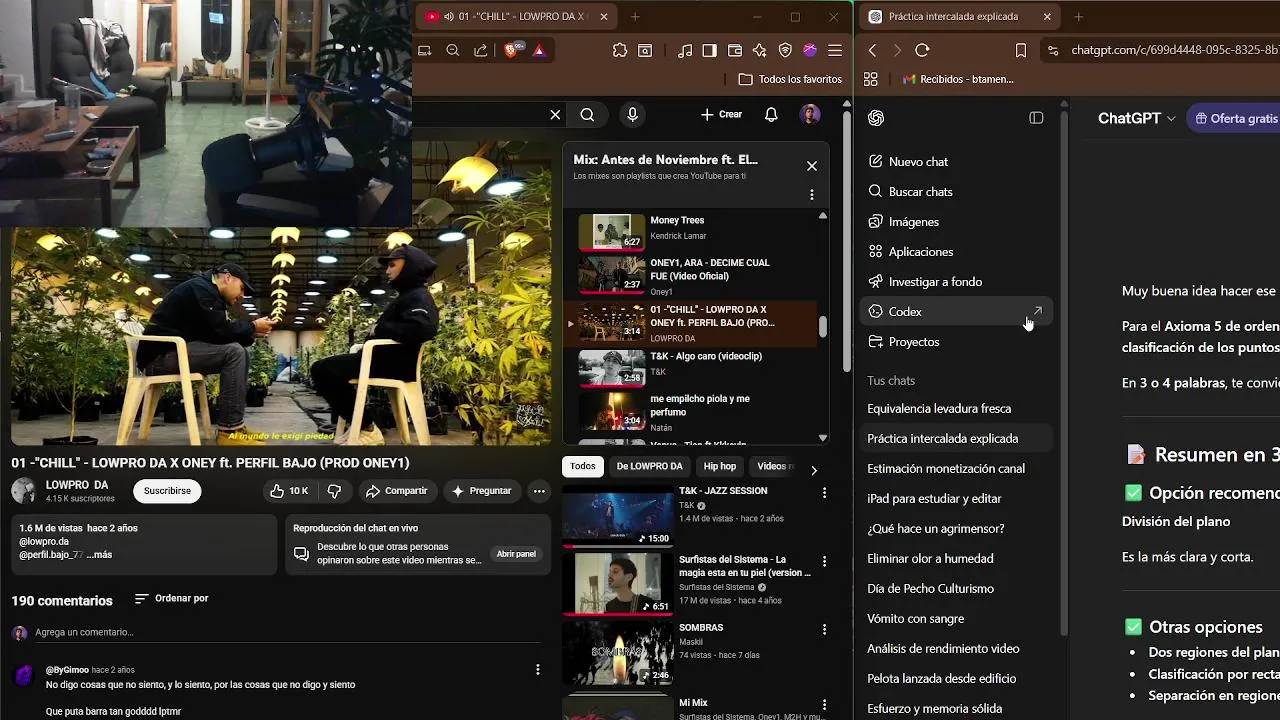The image size is (1280, 720).
Task: Close the 'Mix: Antes de Noviembre' playlist panel
Action: coord(812,166)
